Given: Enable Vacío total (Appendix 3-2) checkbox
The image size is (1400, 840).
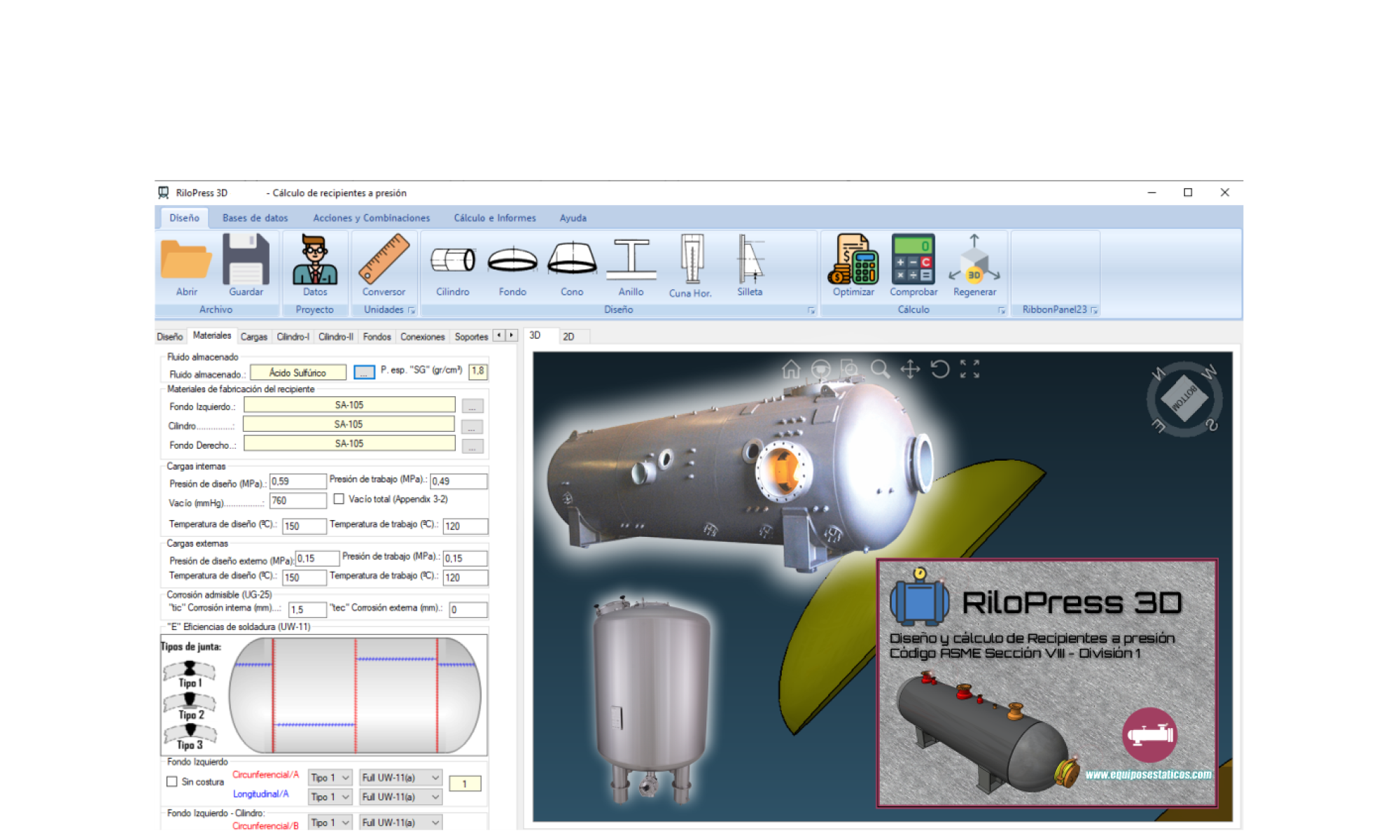Looking at the screenshot, I should 339,499.
